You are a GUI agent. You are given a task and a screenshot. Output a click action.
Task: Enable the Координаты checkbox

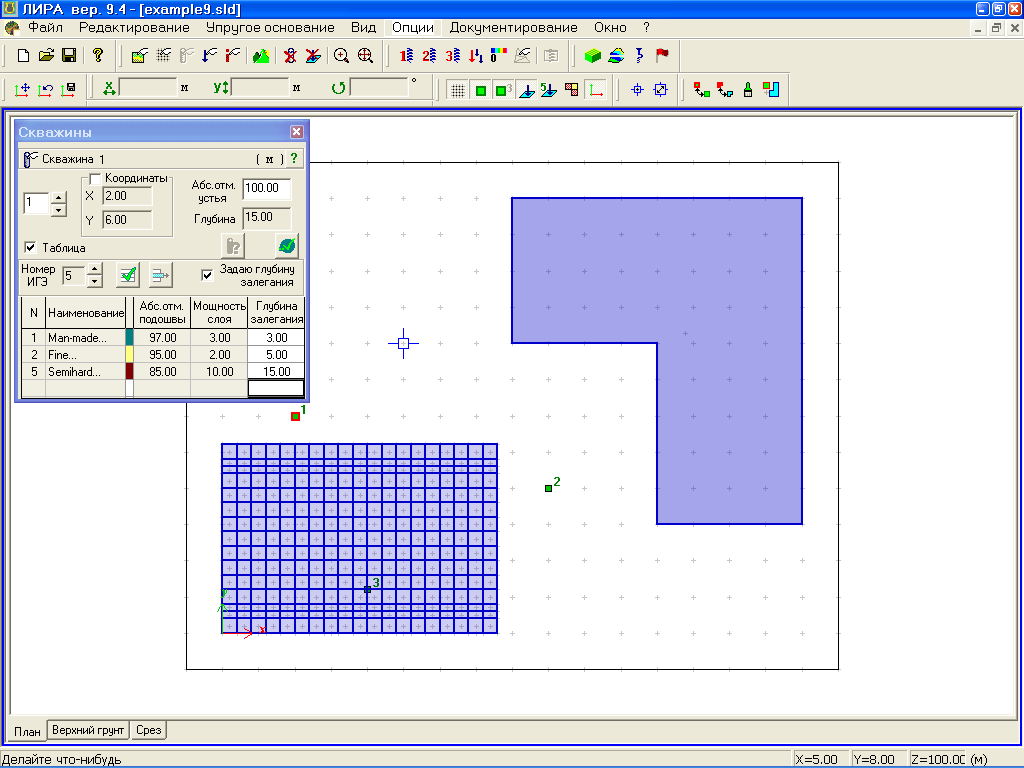[98, 179]
